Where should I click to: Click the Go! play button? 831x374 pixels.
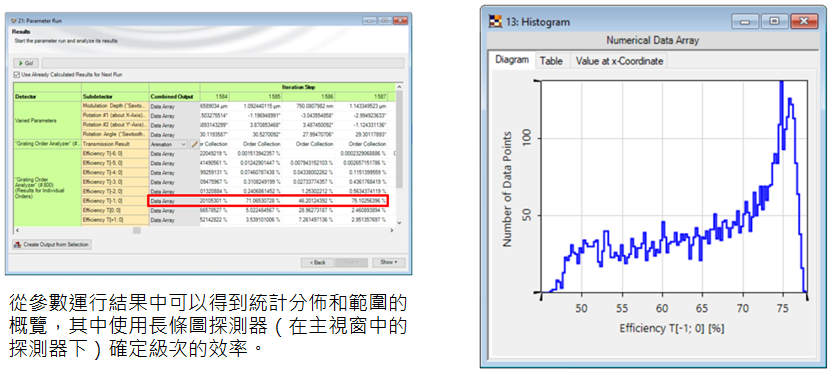(26, 63)
